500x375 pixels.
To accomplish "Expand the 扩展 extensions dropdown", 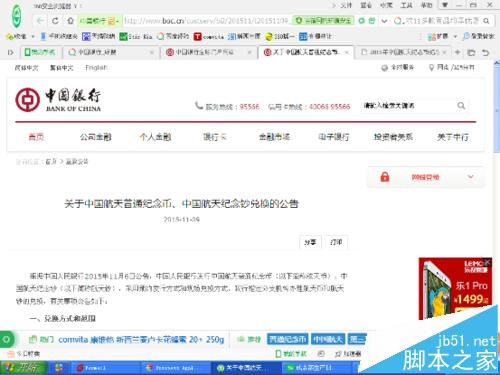I will pos(455,36).
